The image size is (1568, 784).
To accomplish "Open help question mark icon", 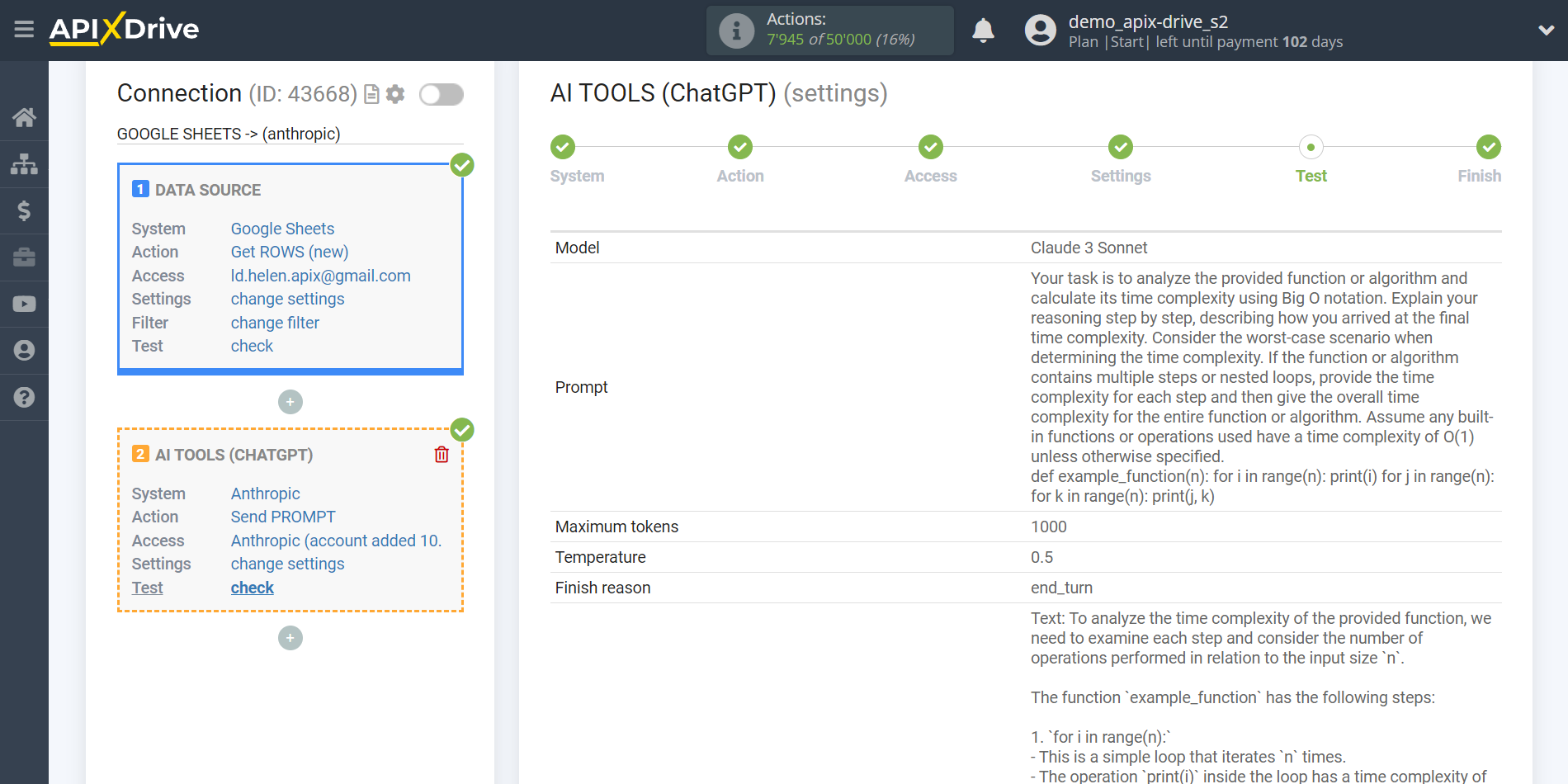I will tap(24, 397).
